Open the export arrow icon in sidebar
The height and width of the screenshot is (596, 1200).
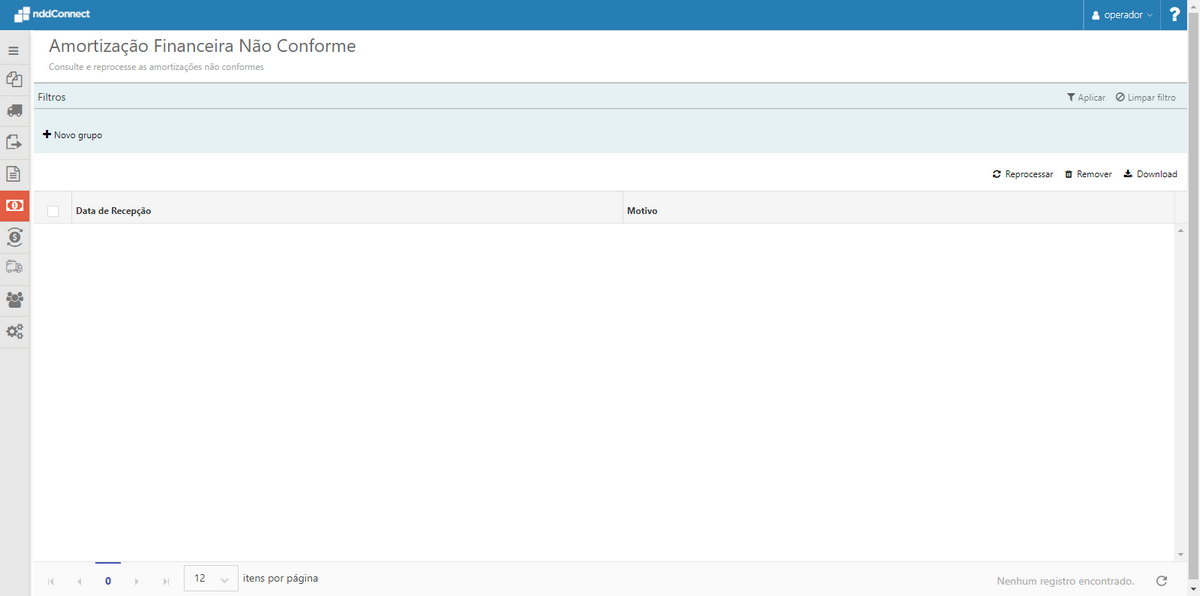pos(14,142)
